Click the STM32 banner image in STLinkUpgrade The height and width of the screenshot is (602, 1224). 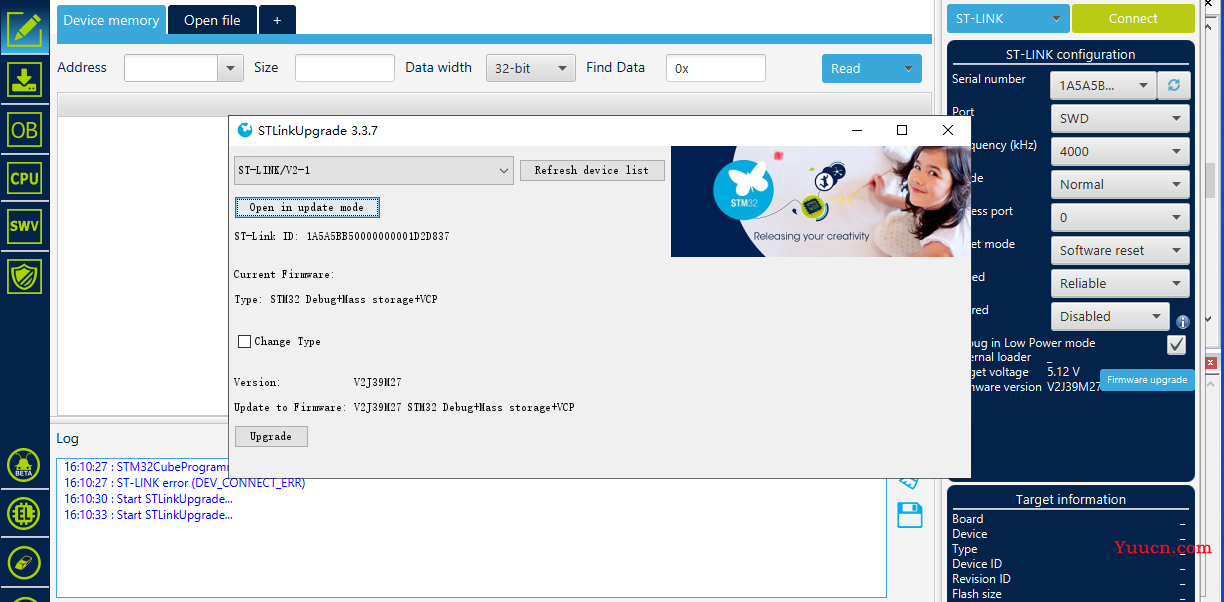click(x=819, y=201)
